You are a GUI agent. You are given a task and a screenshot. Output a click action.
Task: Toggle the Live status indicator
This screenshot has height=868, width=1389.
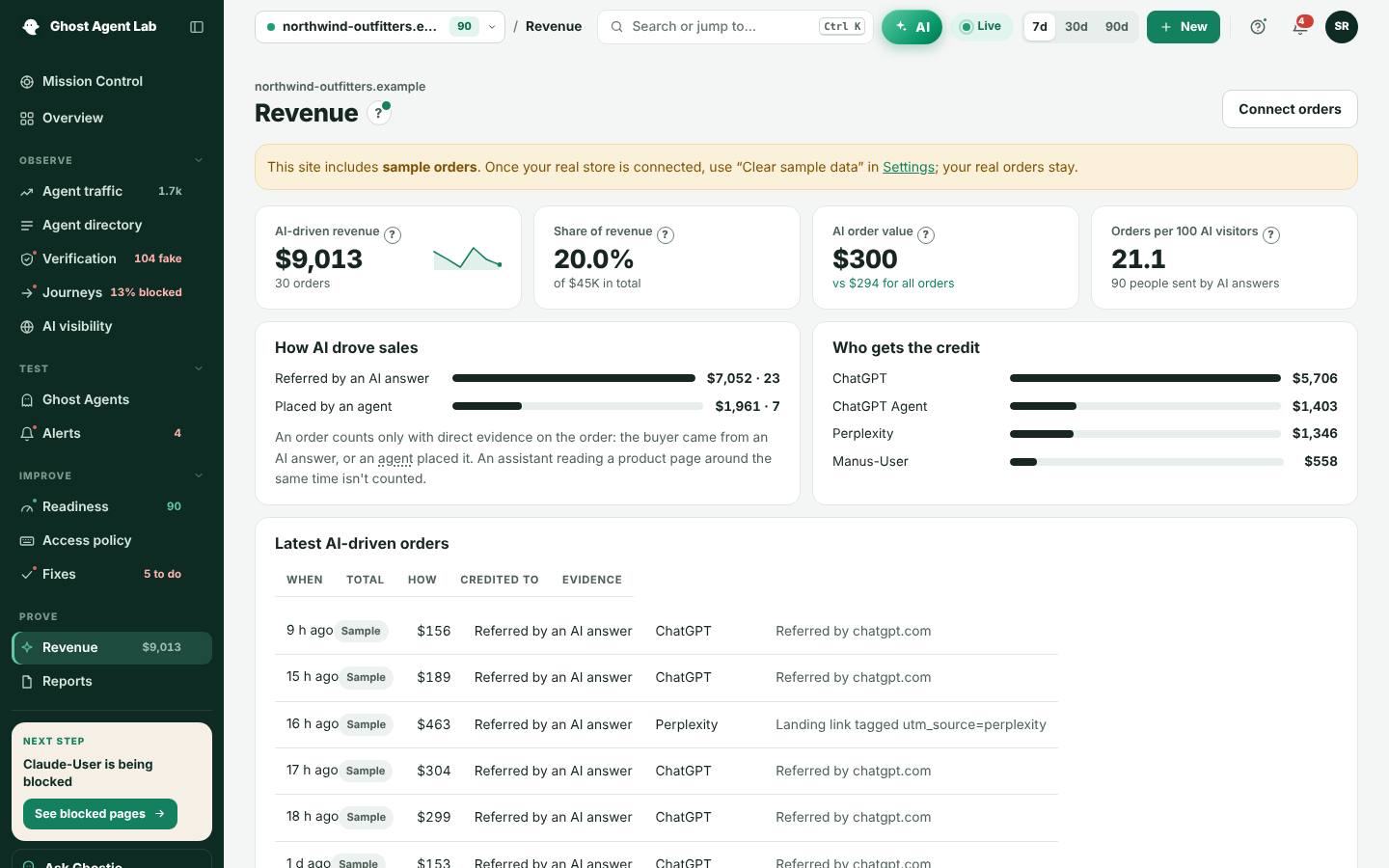tap(981, 27)
